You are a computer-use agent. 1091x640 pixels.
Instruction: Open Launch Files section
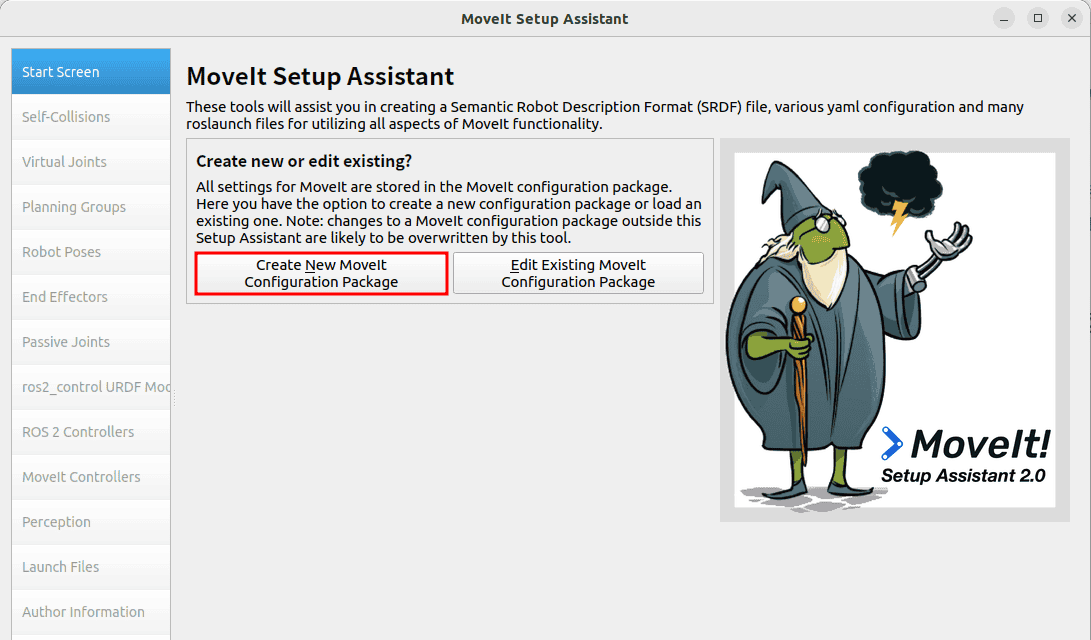point(90,567)
